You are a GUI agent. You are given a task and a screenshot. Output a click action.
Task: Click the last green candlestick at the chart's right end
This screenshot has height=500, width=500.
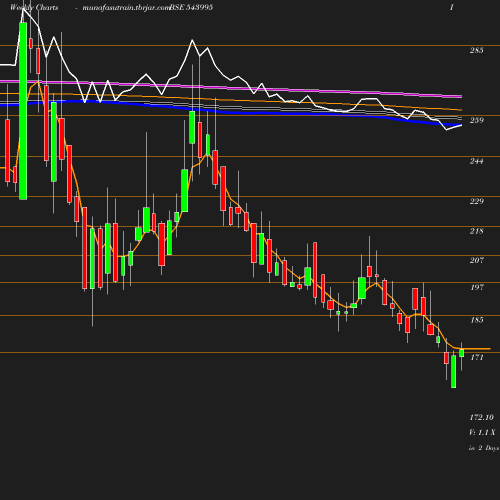point(462,353)
